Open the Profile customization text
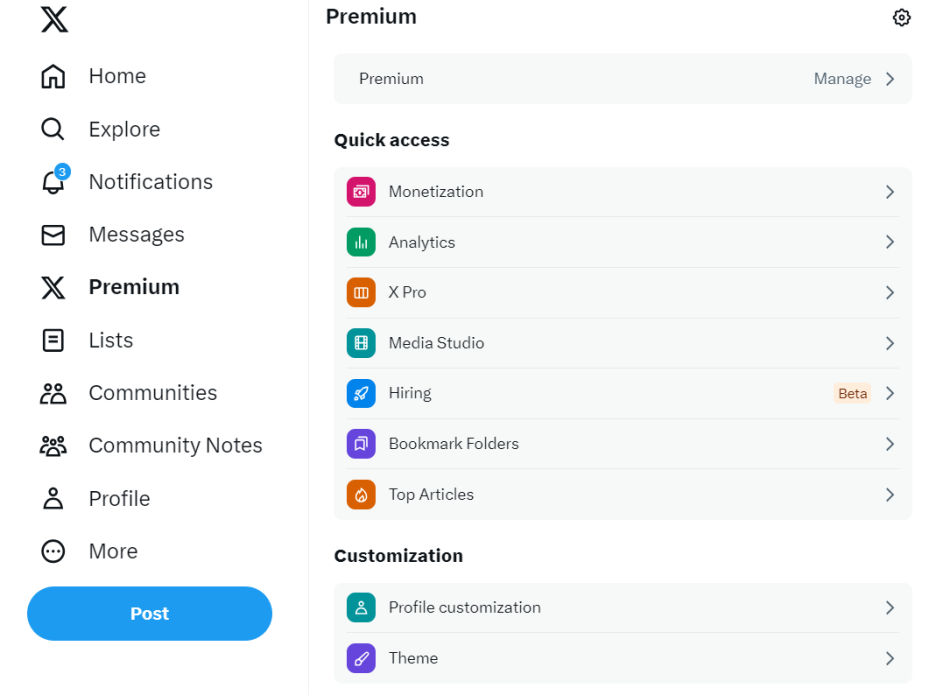The image size is (936, 695). pyautogui.click(x=464, y=608)
